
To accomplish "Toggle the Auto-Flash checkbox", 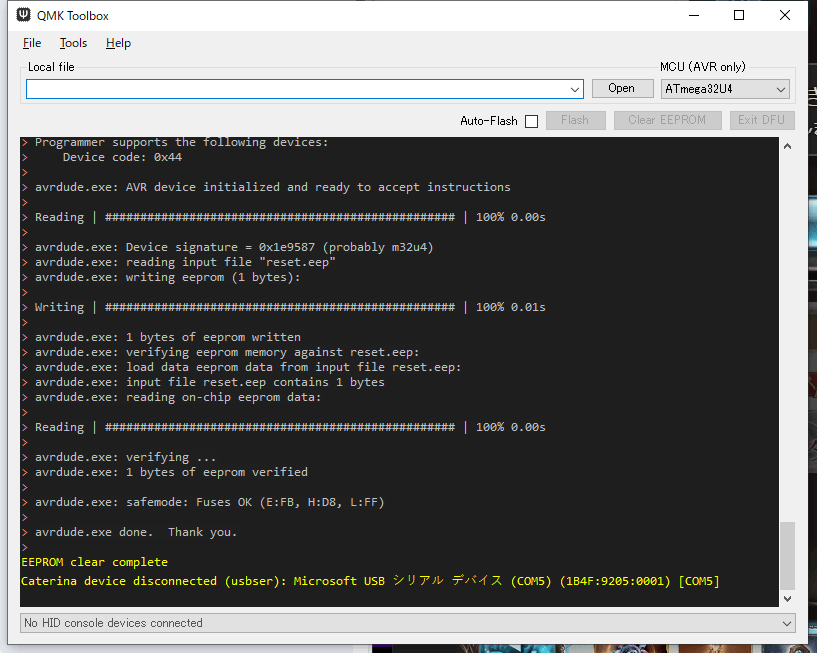I will click(x=531, y=121).
